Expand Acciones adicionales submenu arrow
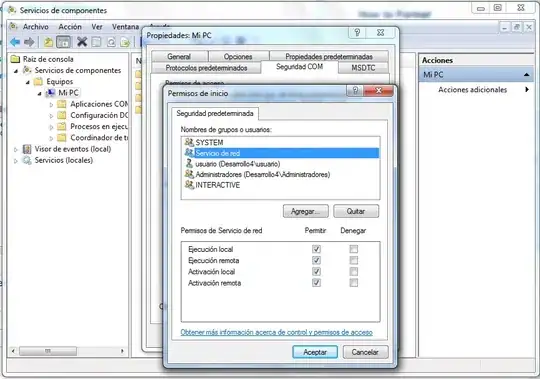 (527, 90)
